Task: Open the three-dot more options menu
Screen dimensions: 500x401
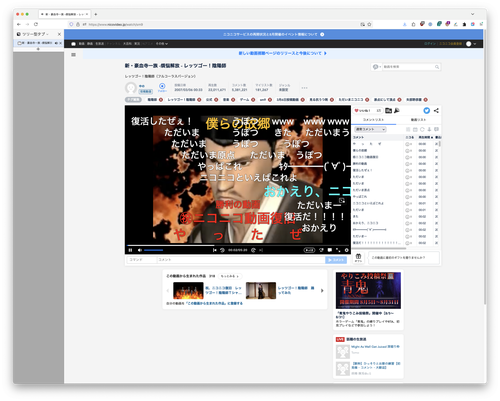Action: tap(304, 88)
